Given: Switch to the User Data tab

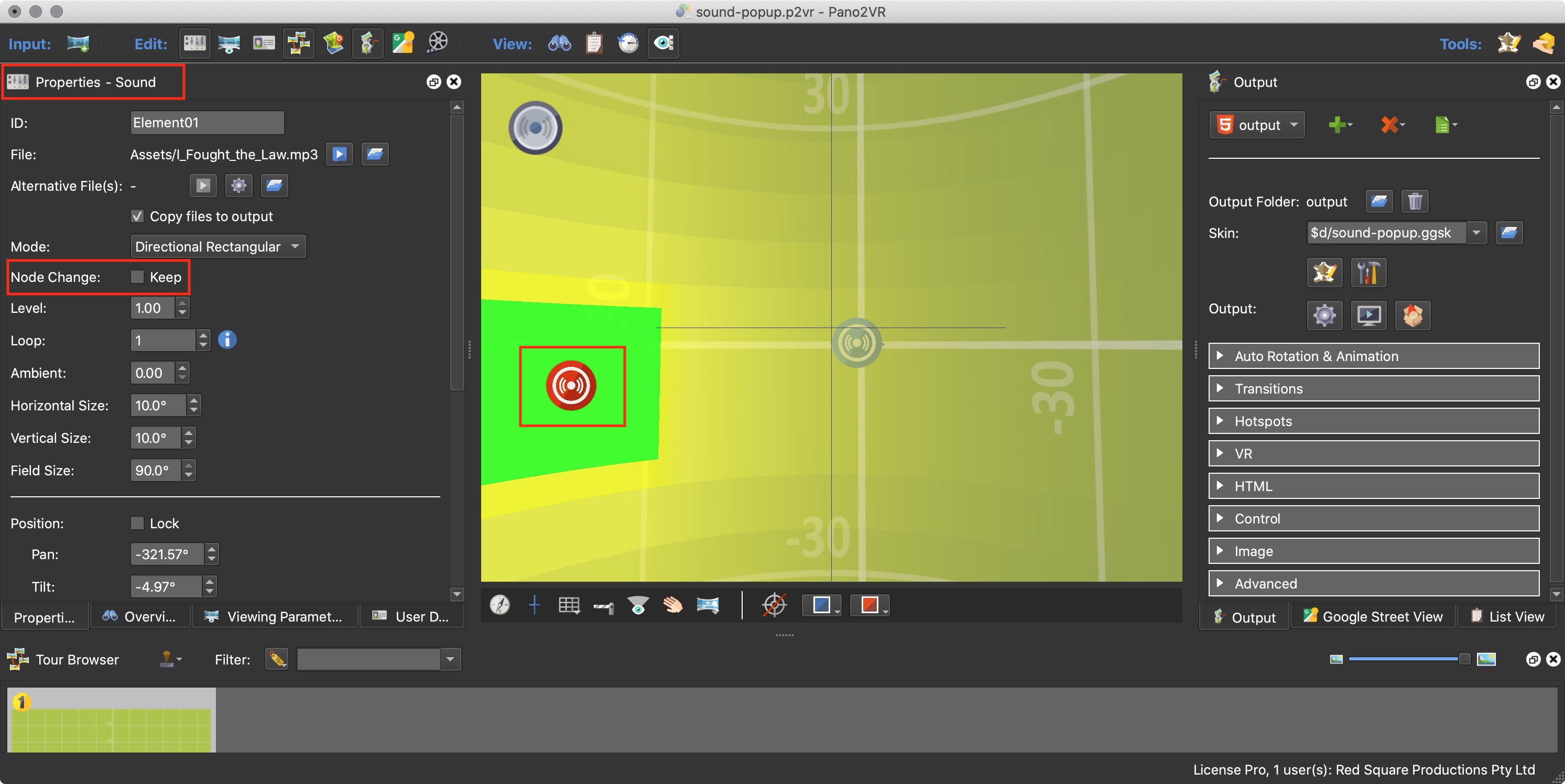Looking at the screenshot, I should click(411, 616).
